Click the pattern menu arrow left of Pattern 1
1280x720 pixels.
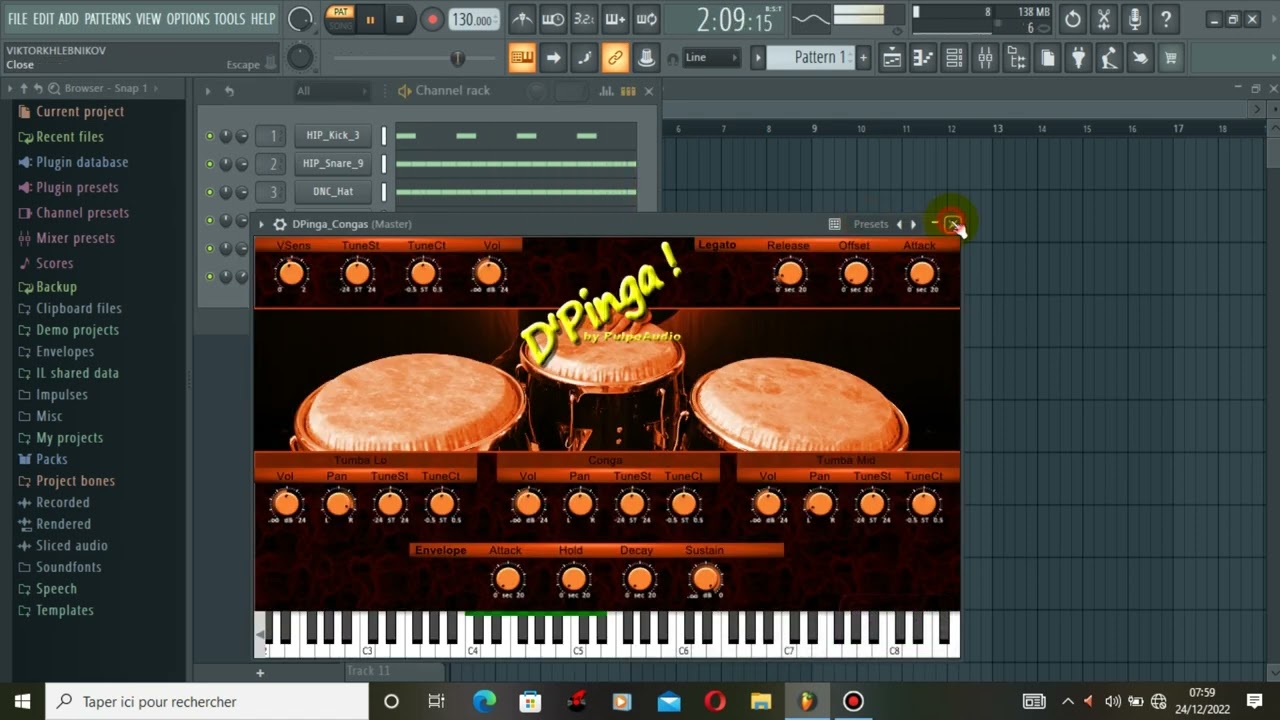point(758,58)
